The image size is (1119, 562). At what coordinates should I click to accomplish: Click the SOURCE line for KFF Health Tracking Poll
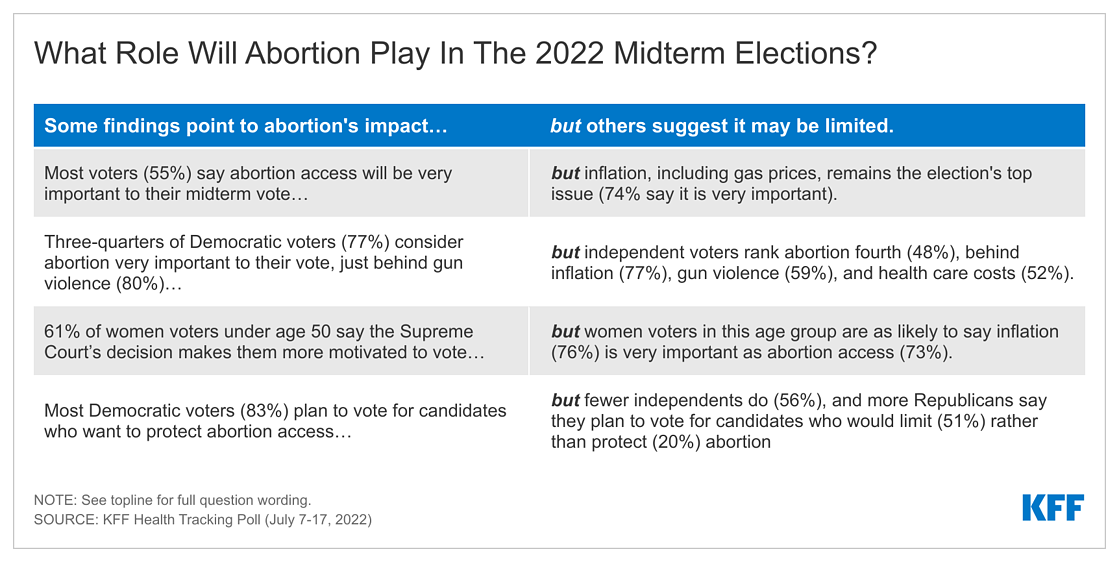pyautogui.click(x=203, y=519)
